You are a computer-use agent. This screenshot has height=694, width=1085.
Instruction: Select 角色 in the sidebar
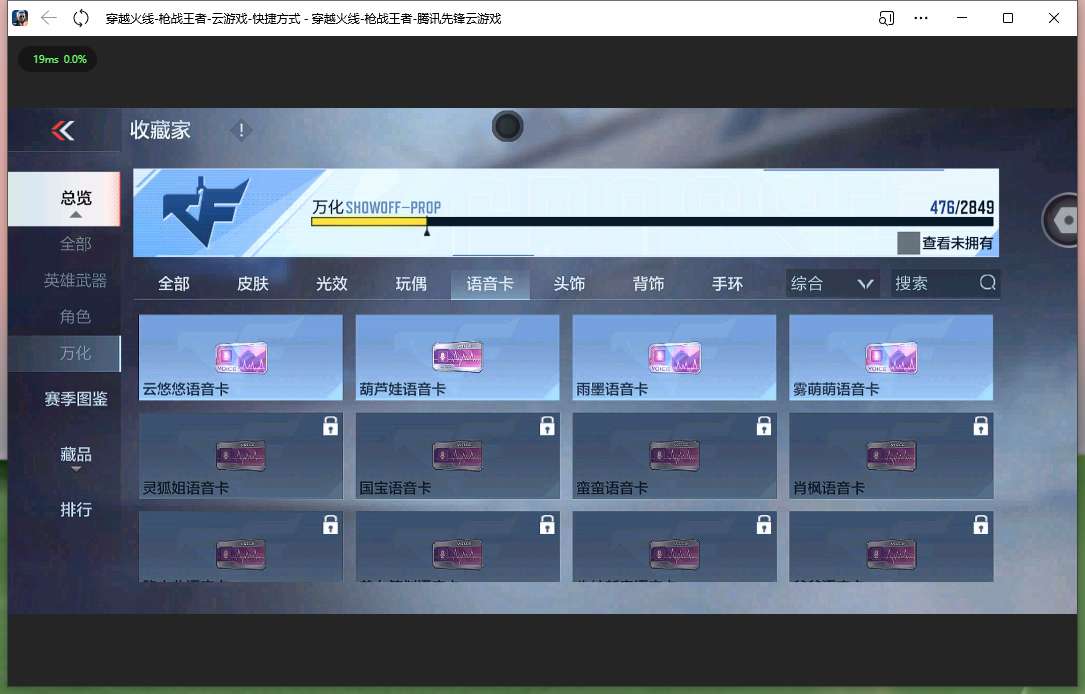coord(76,317)
